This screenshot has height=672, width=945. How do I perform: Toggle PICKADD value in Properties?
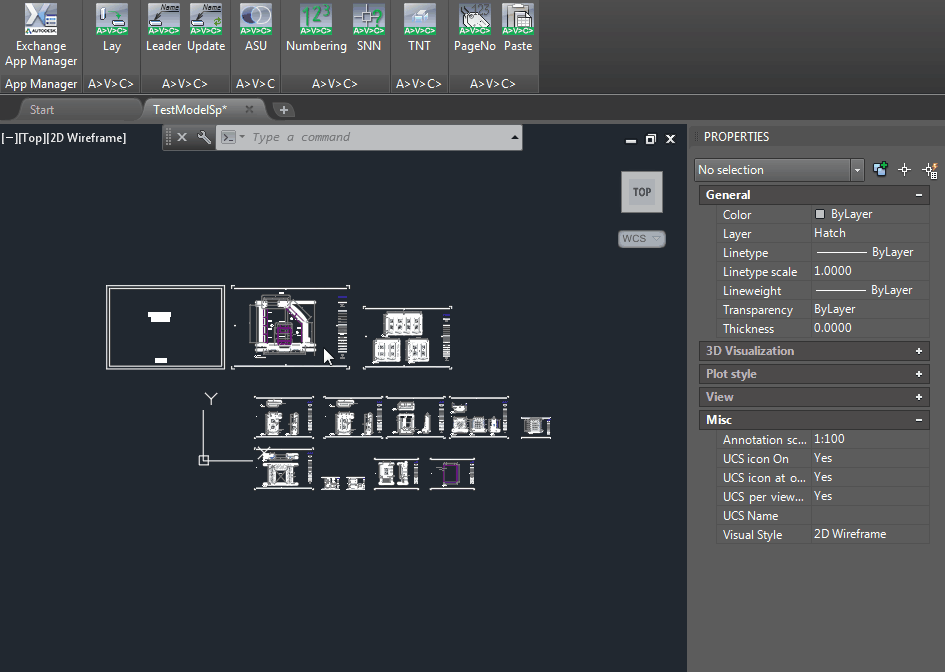(x=880, y=169)
